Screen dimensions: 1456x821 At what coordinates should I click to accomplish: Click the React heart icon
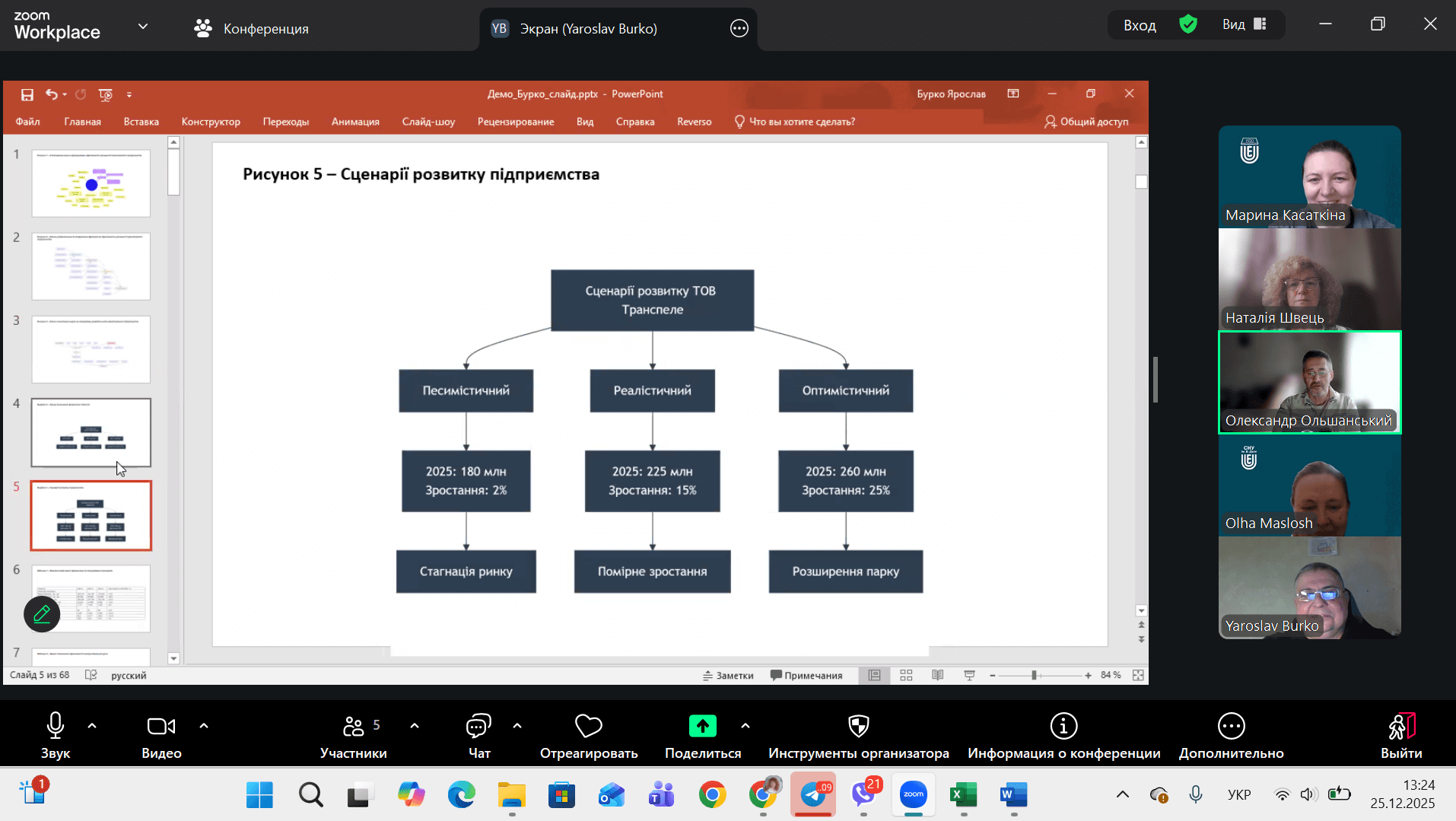coord(588,736)
